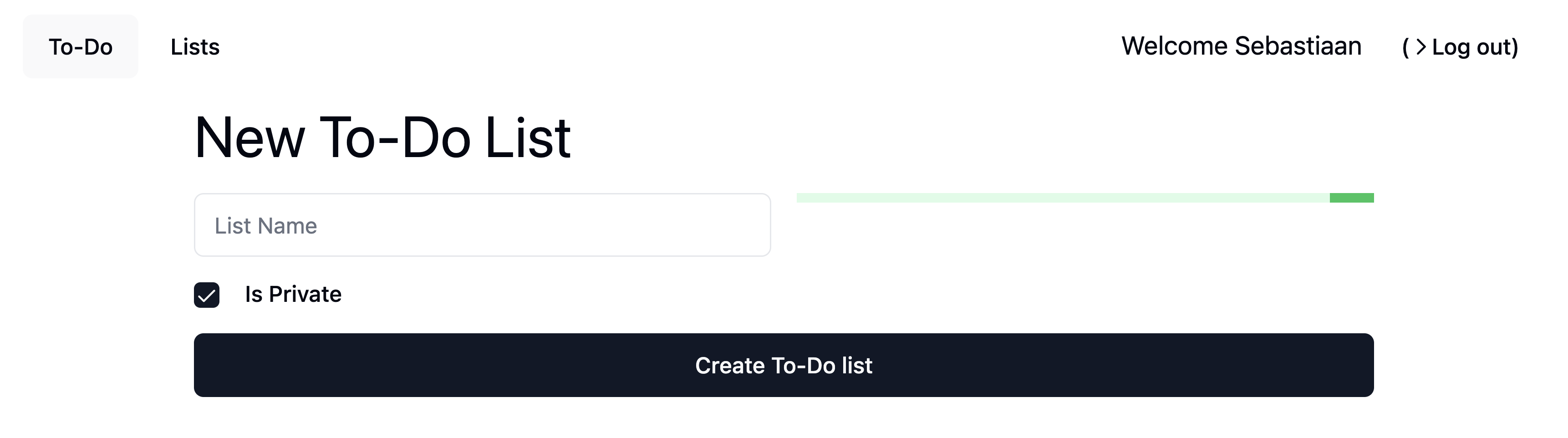Toggle the list privacy setting off
Screen dimensions: 1568x438
[206, 295]
